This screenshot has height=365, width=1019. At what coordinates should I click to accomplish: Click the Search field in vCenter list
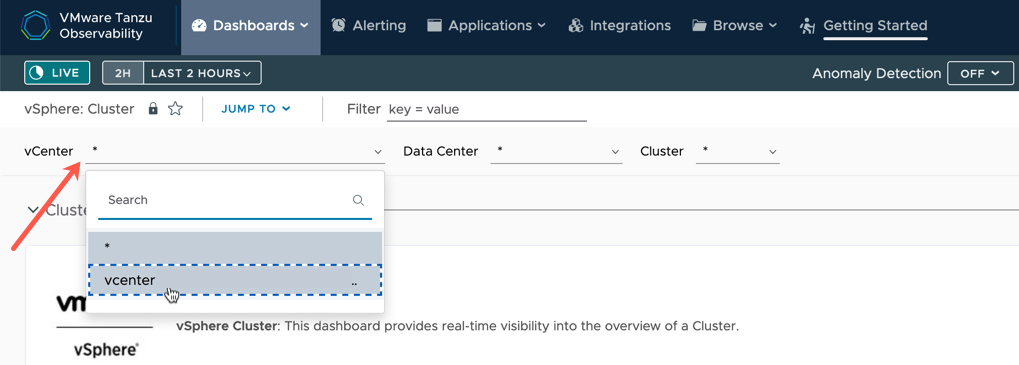[x=235, y=200]
